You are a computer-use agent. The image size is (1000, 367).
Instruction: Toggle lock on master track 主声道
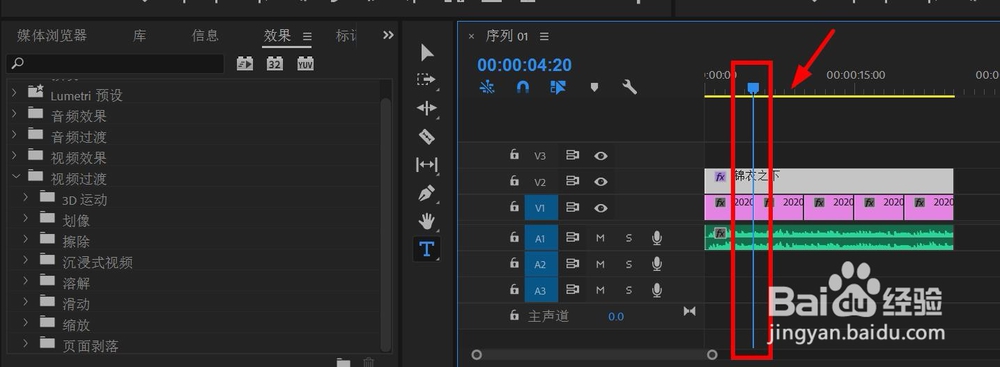pyautogui.click(x=514, y=315)
